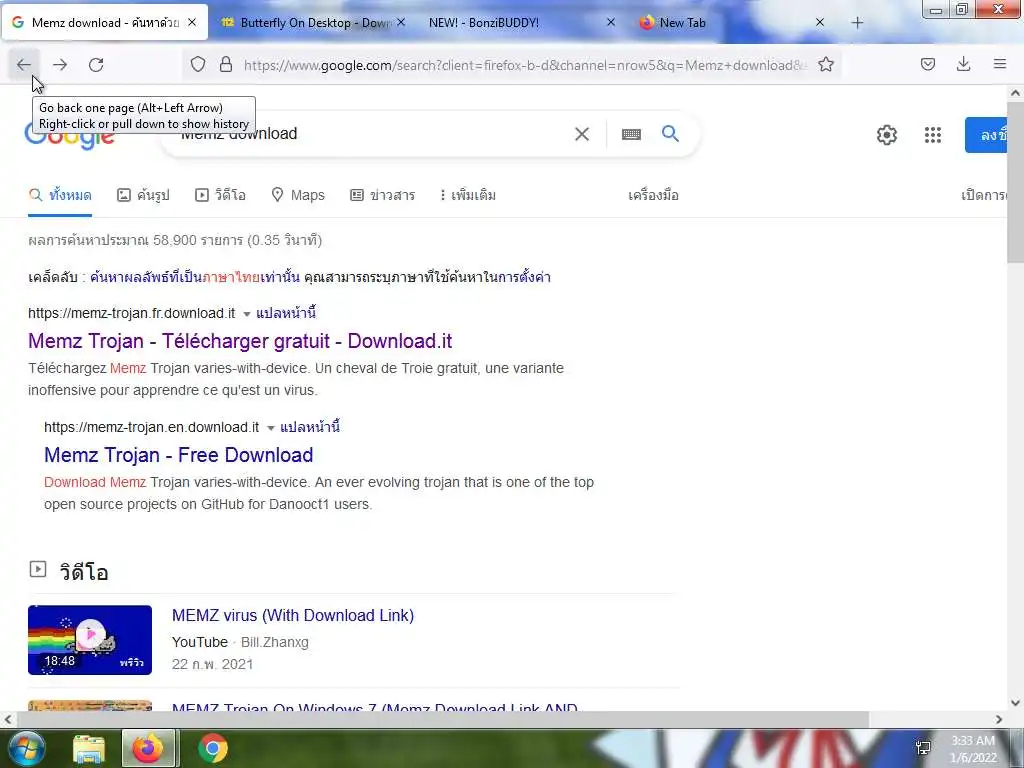Viewport: 1024px width, 768px height.
Task: Open a new tab with plus
Action: (x=857, y=23)
